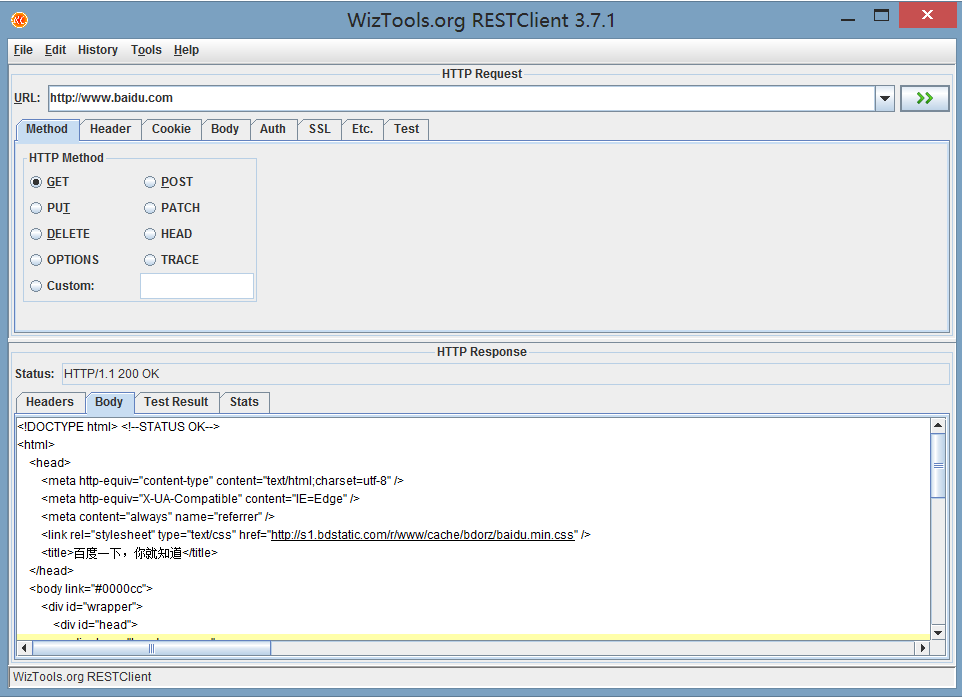Click the '<body link="#0000cc">' line
962x698 pixels.
(x=91, y=589)
